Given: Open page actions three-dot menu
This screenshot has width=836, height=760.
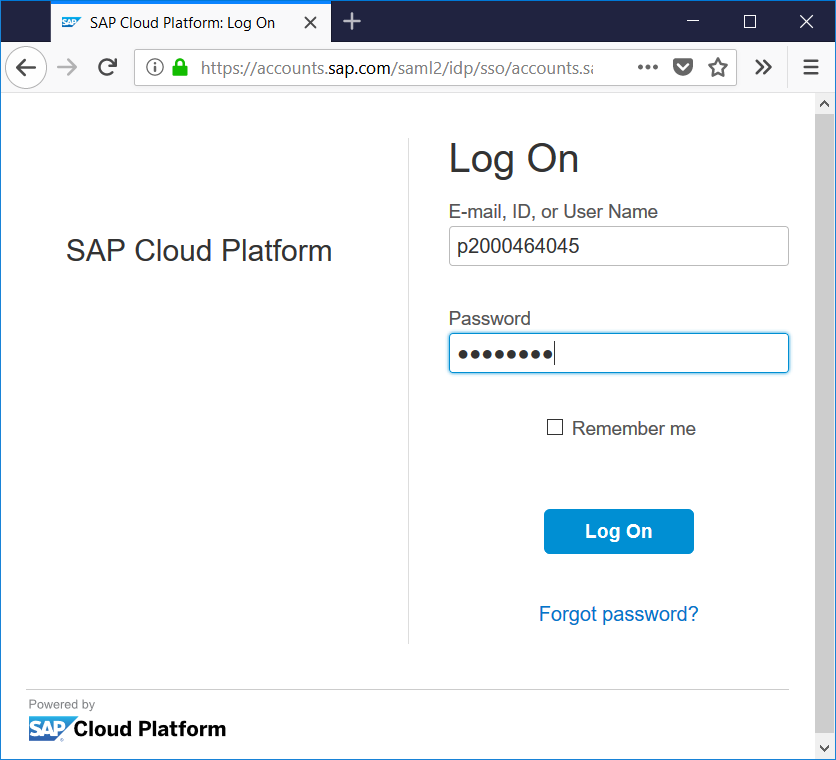Looking at the screenshot, I should coord(648,68).
